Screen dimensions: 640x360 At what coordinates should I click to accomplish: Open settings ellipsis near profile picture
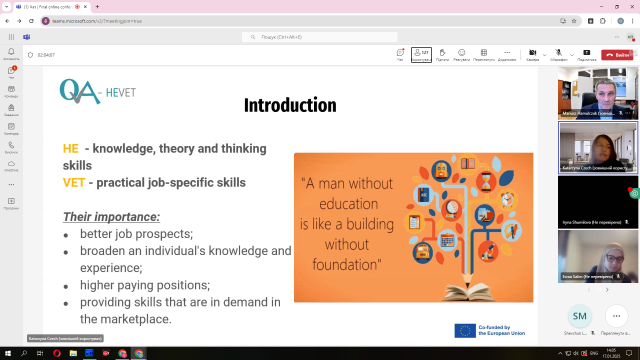coord(617,37)
